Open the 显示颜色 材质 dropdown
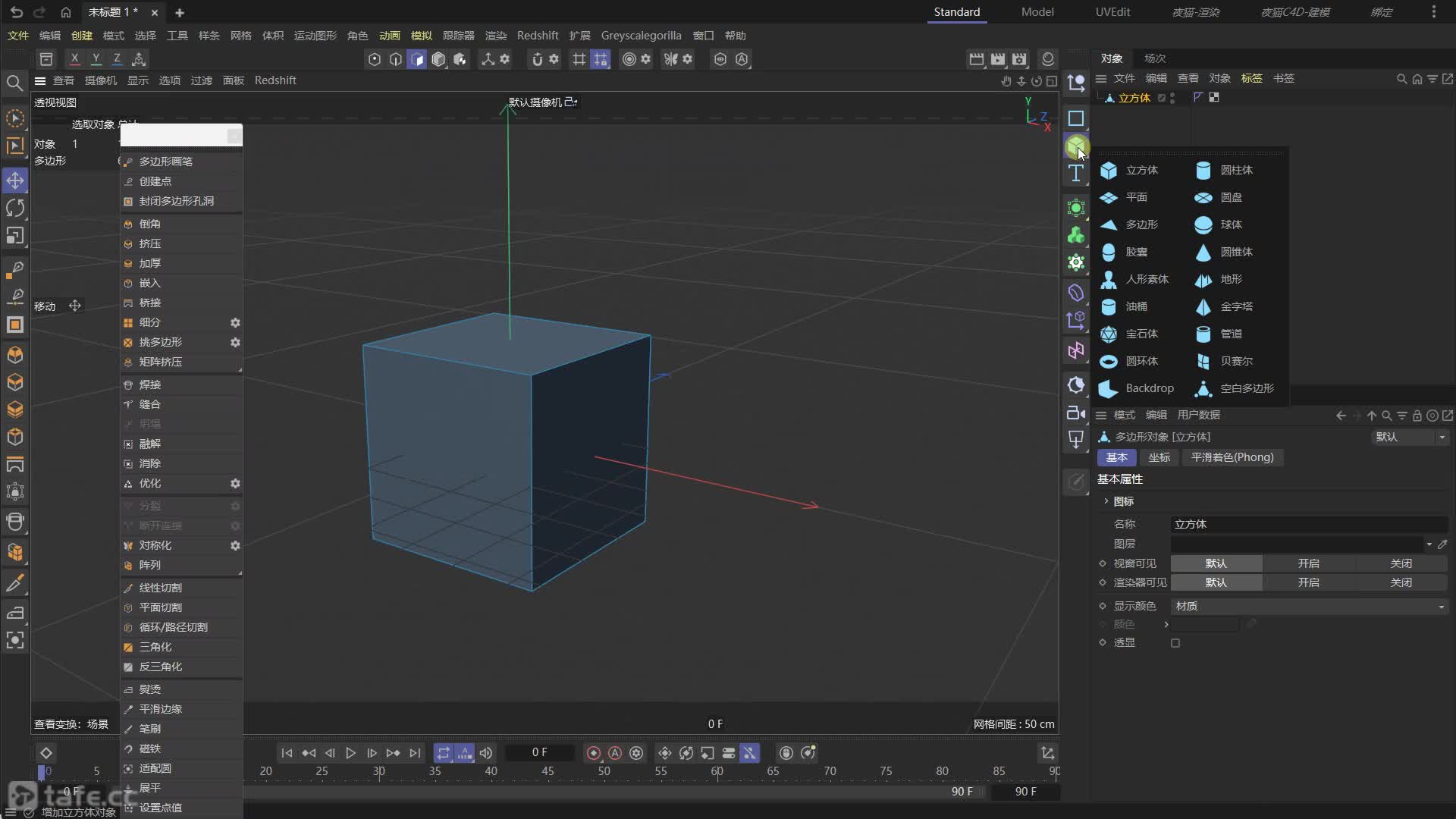Viewport: 1456px width, 819px height. point(1309,606)
